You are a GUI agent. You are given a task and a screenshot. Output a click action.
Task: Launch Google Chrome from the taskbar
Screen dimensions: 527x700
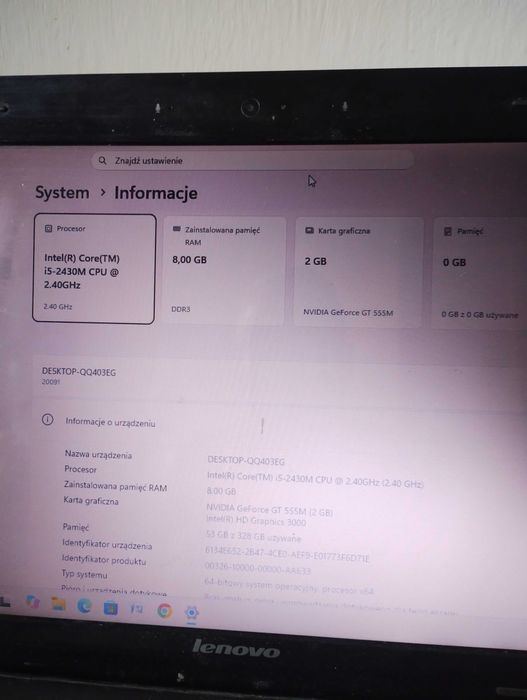[x=165, y=611]
